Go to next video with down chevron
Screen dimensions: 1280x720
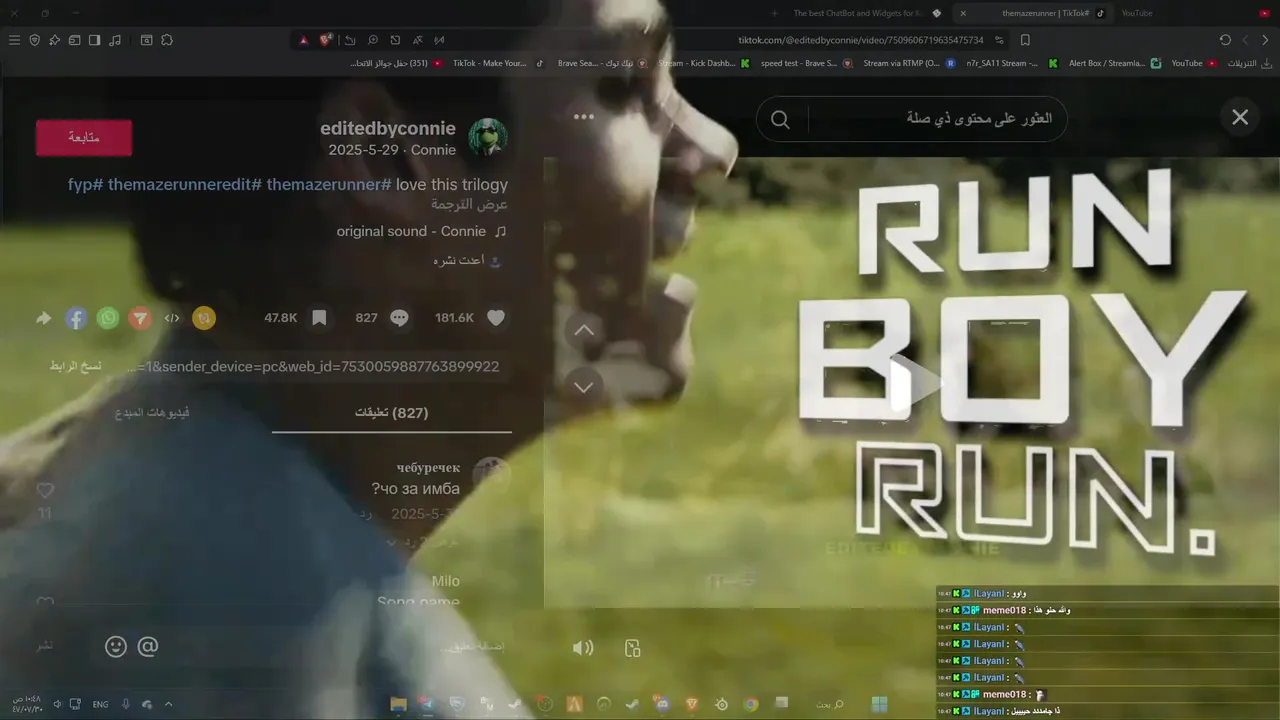[x=584, y=386]
